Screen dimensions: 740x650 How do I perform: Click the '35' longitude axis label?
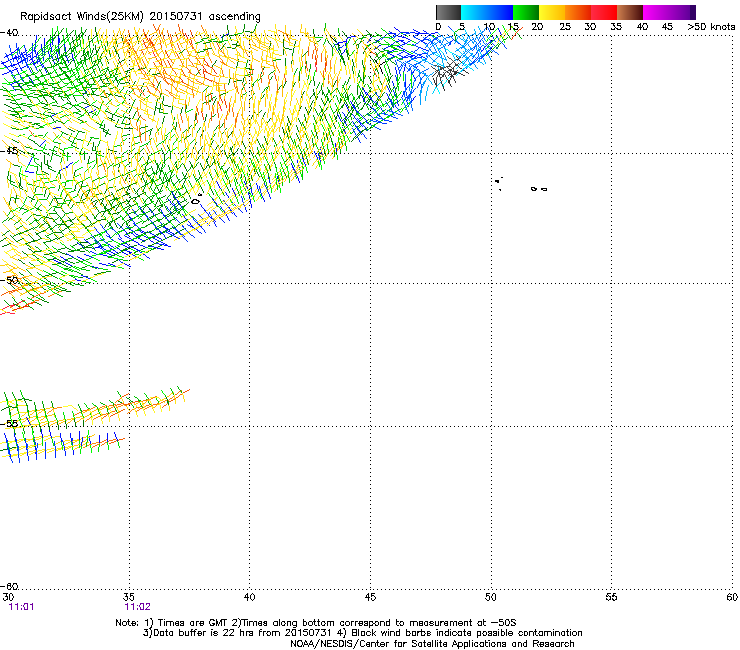click(128, 597)
